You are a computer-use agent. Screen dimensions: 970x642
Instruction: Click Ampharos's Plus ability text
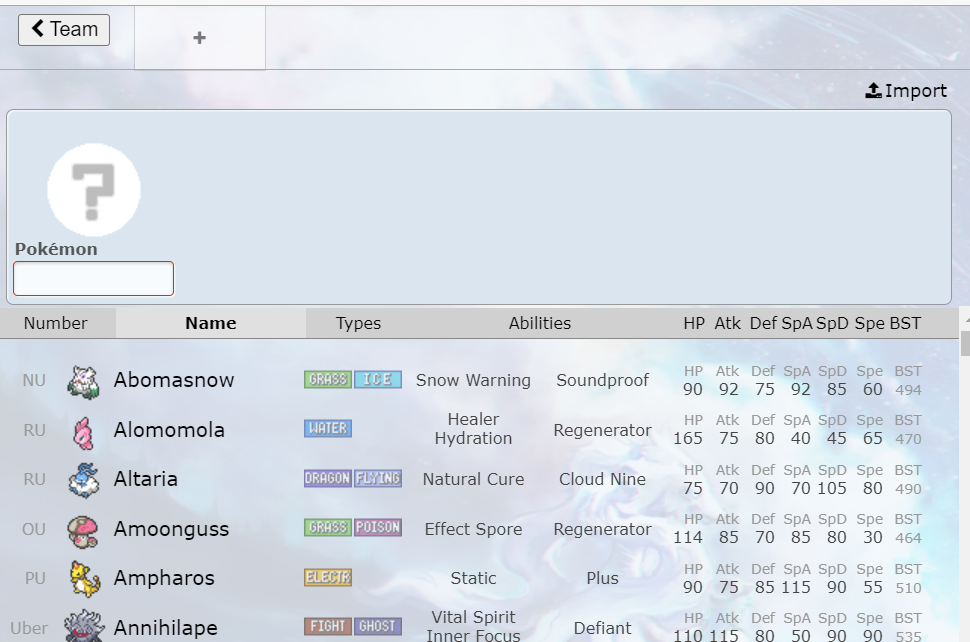click(603, 578)
